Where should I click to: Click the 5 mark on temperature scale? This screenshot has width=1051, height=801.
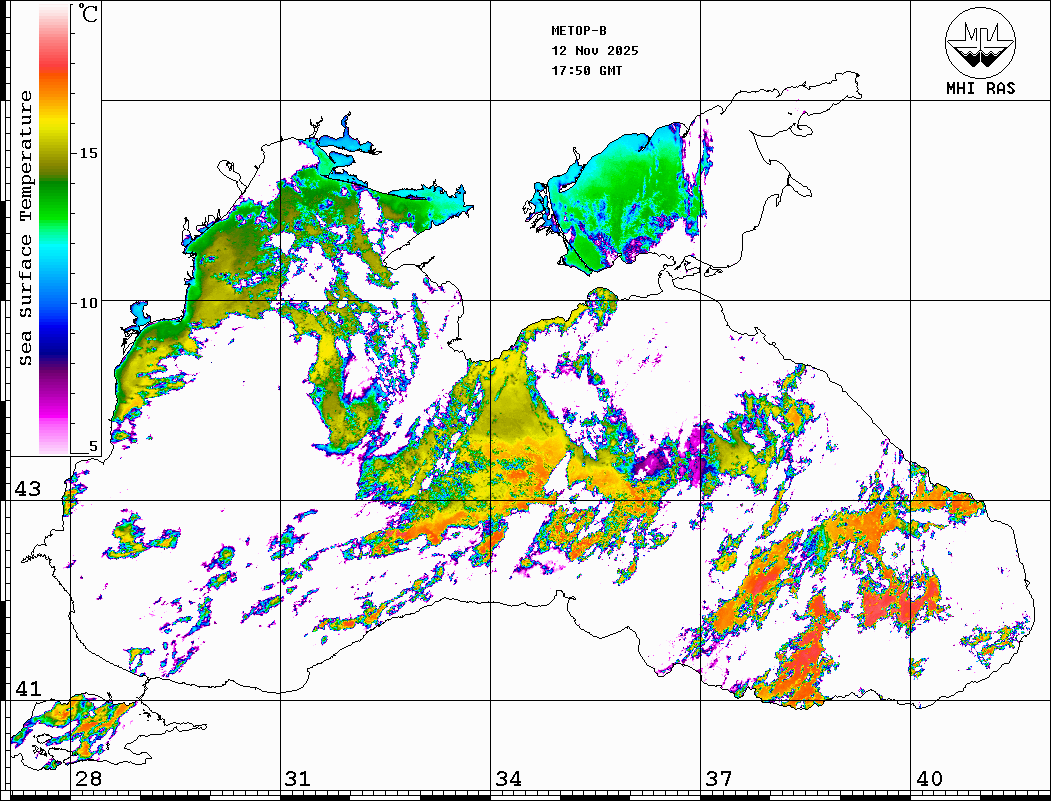click(93, 446)
